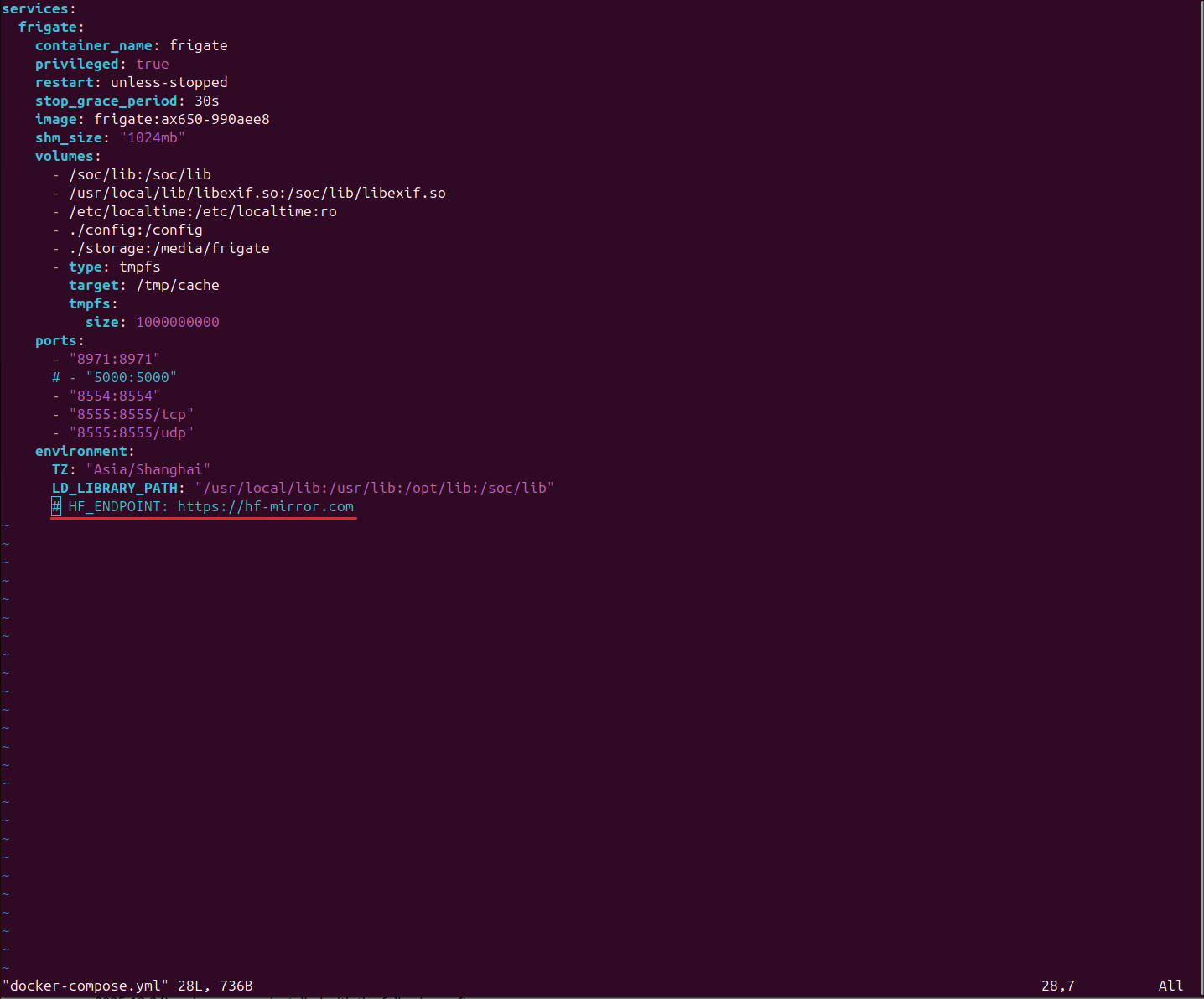Click the "docker-compose.yml" filename in status line
The image size is (1204, 999).
[86, 986]
